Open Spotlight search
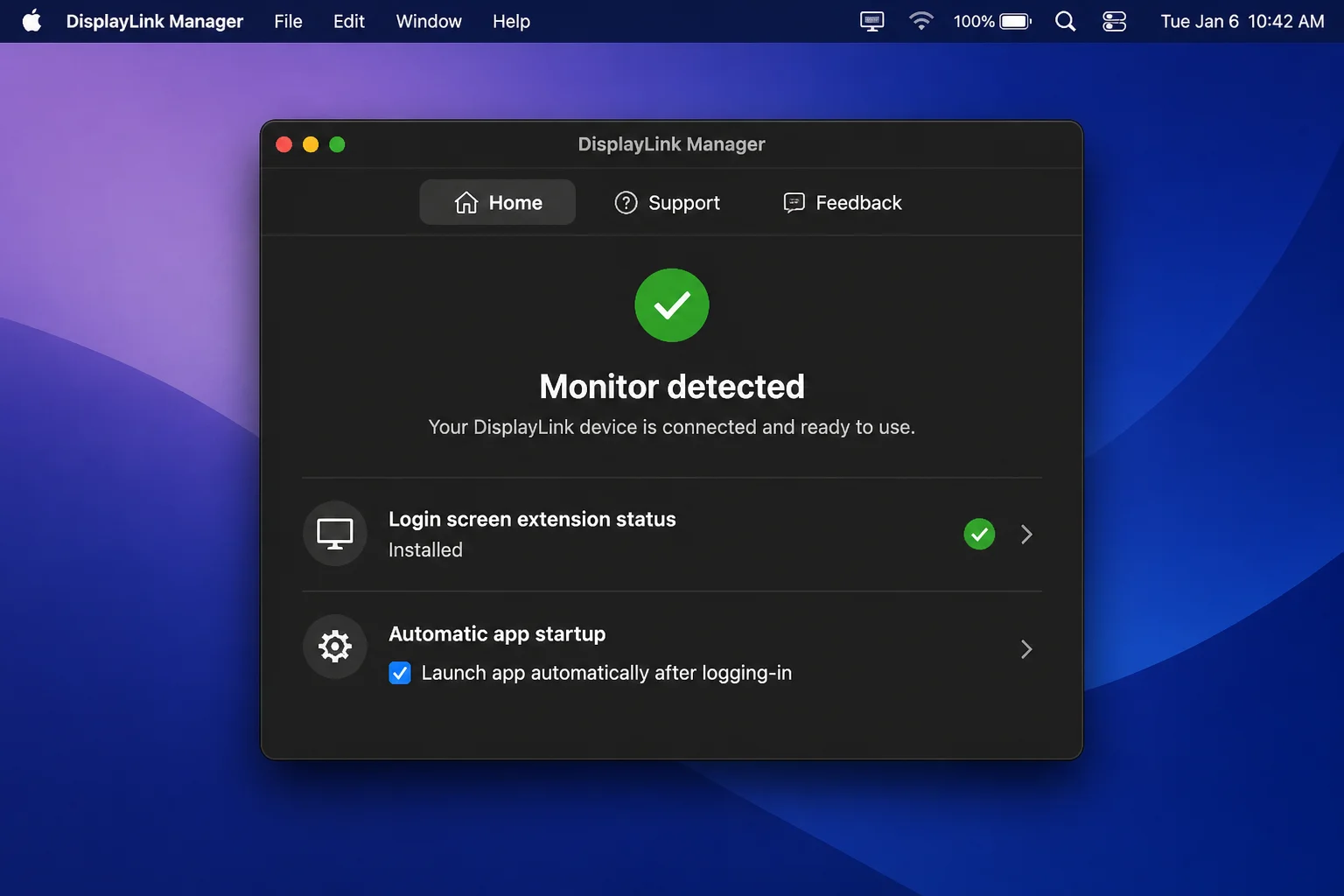The image size is (1344, 896). pos(1065,21)
